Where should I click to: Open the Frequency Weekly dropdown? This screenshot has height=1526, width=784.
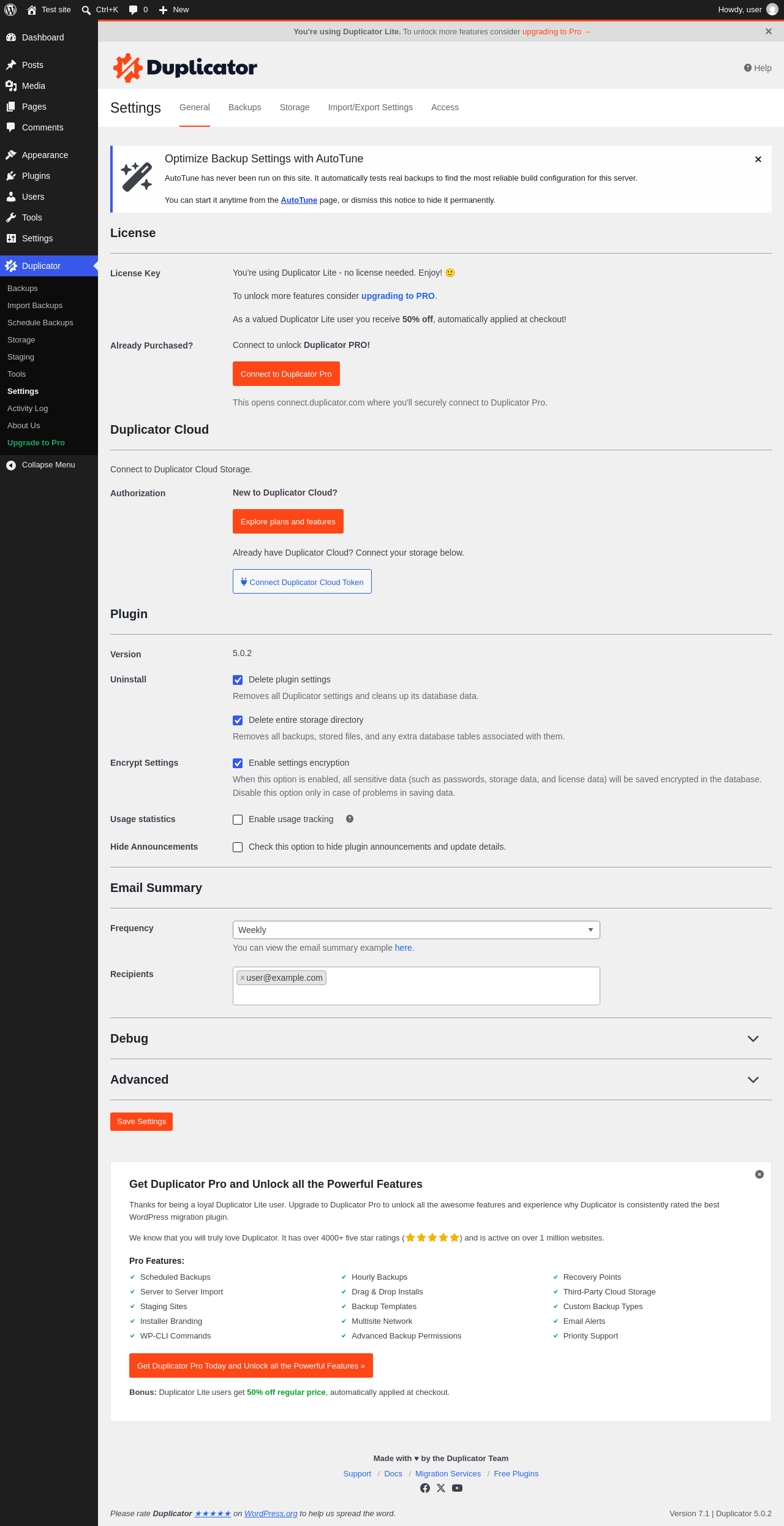click(417, 930)
